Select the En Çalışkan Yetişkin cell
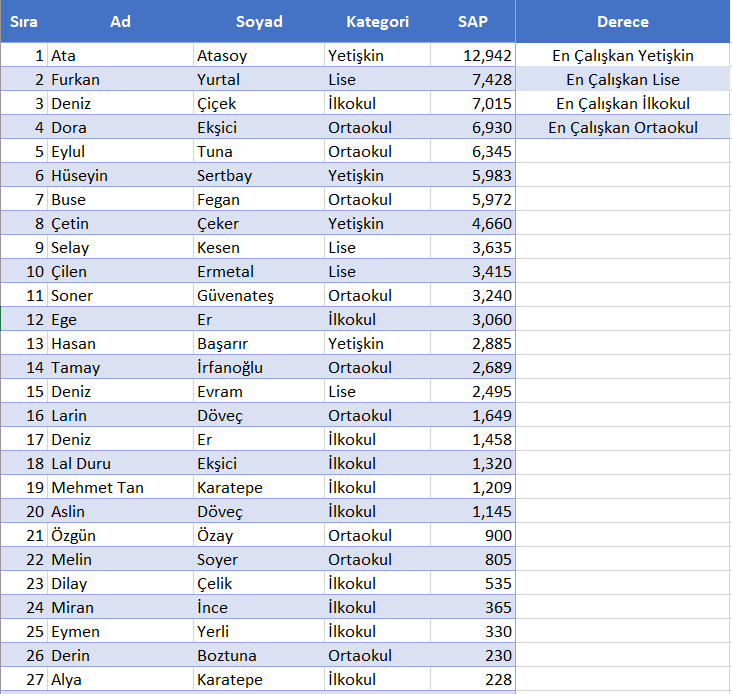 622,56
